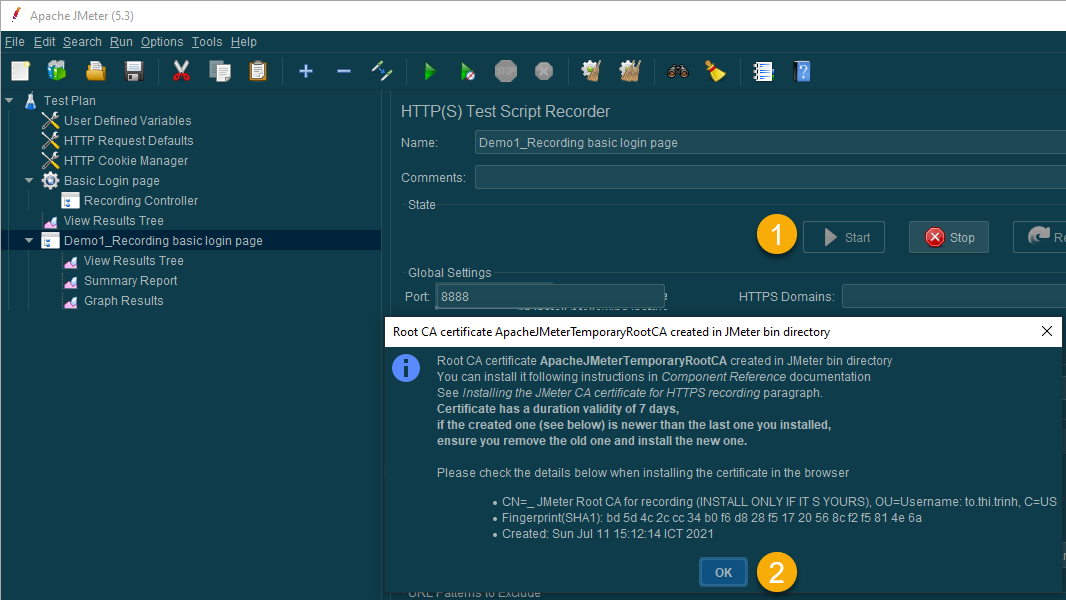
Task: Click the Shutdown test icon
Action: click(544, 71)
